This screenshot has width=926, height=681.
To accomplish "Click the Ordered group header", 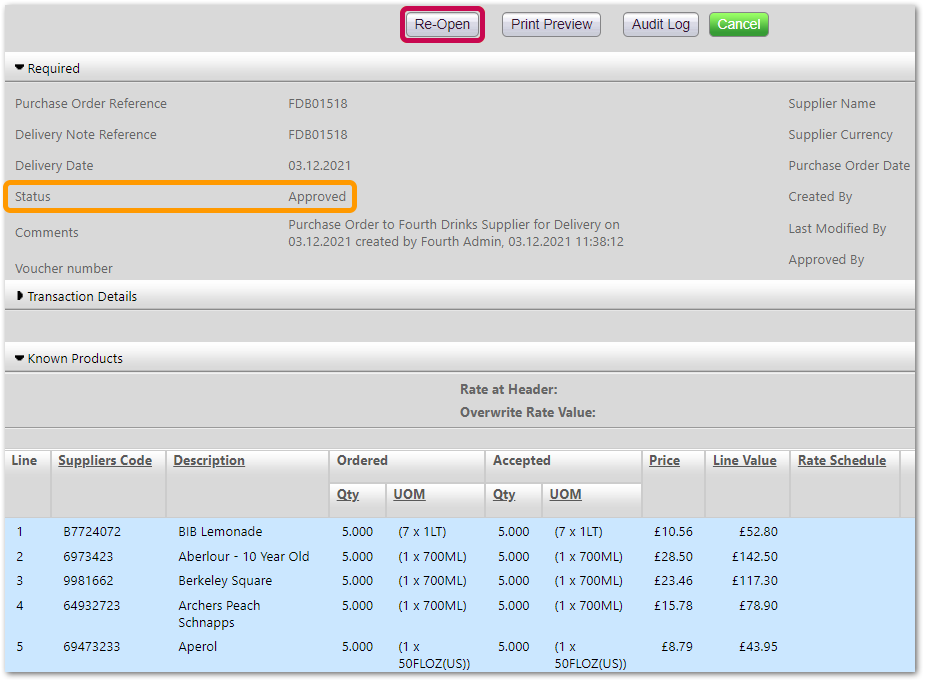I will [x=362, y=460].
